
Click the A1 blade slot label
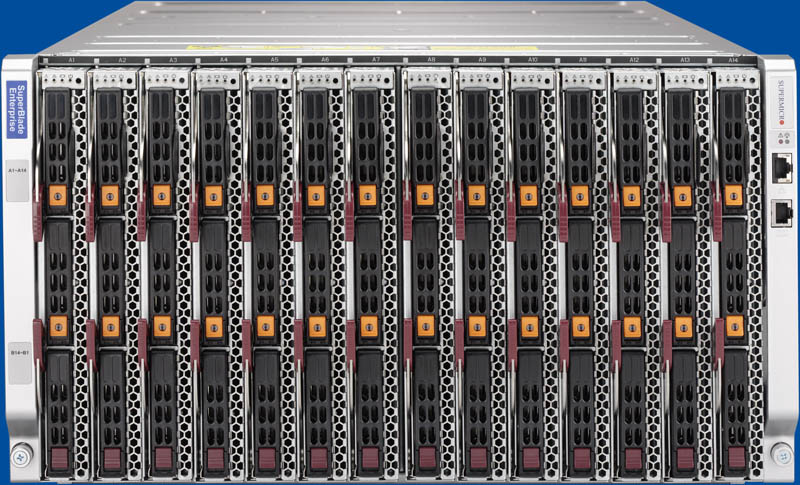[x=72, y=60]
